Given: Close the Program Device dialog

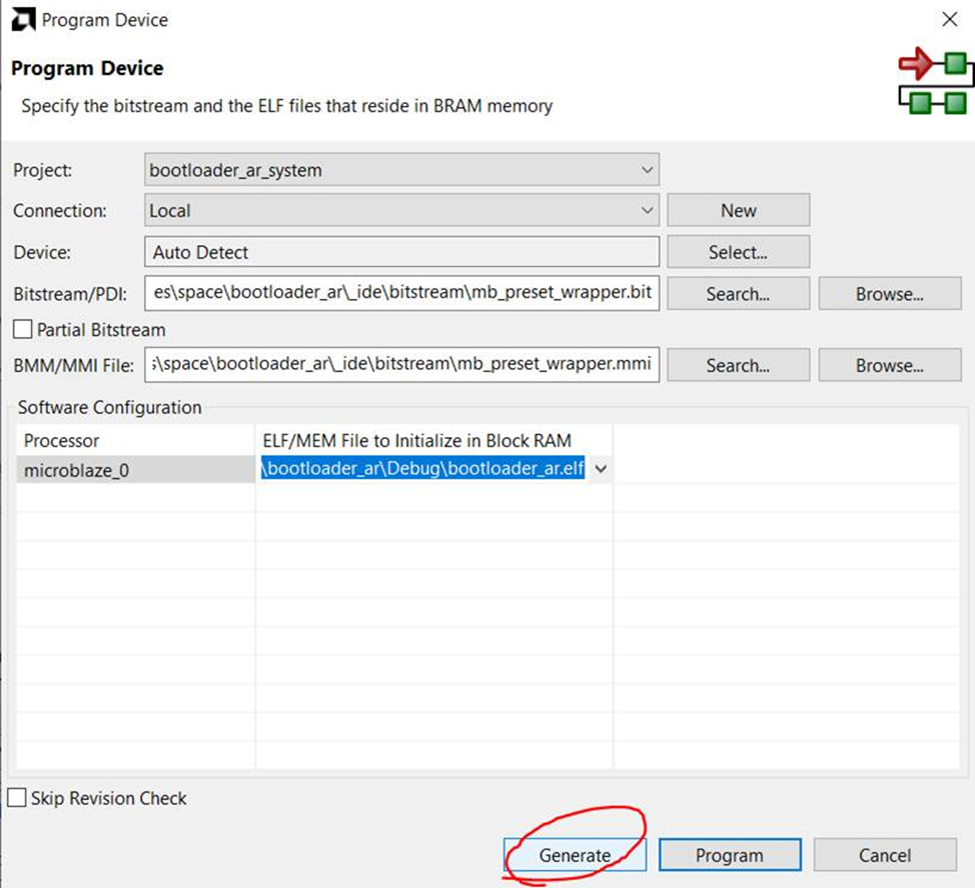Looking at the screenshot, I should coord(949,20).
